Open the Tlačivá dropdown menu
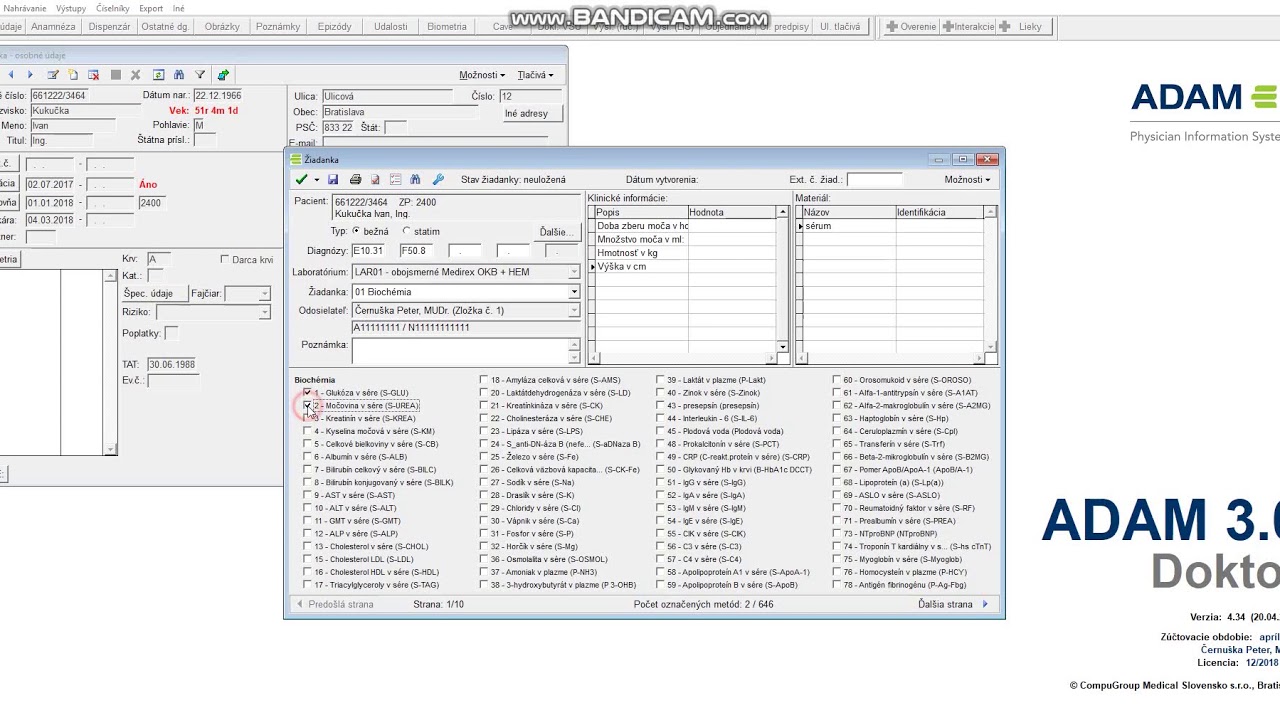Image resolution: width=1280 pixels, height=720 pixels. click(x=535, y=75)
